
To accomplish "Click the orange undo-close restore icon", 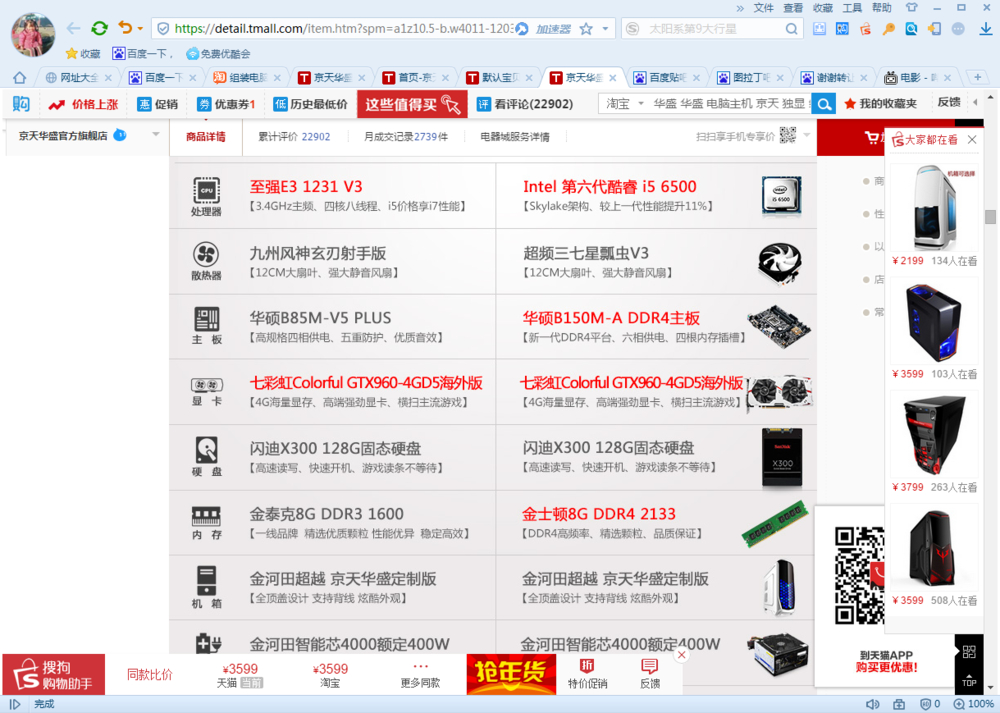I will click(x=125, y=28).
